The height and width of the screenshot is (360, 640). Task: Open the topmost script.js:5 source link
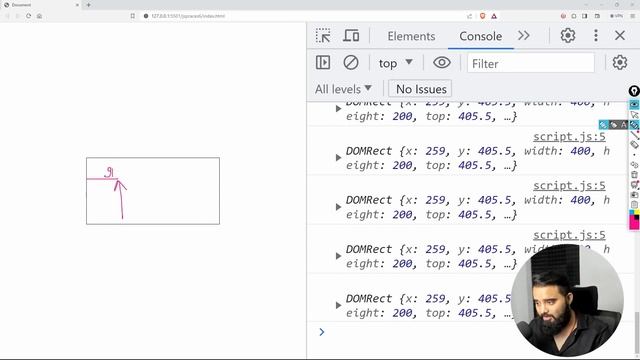coord(569,136)
